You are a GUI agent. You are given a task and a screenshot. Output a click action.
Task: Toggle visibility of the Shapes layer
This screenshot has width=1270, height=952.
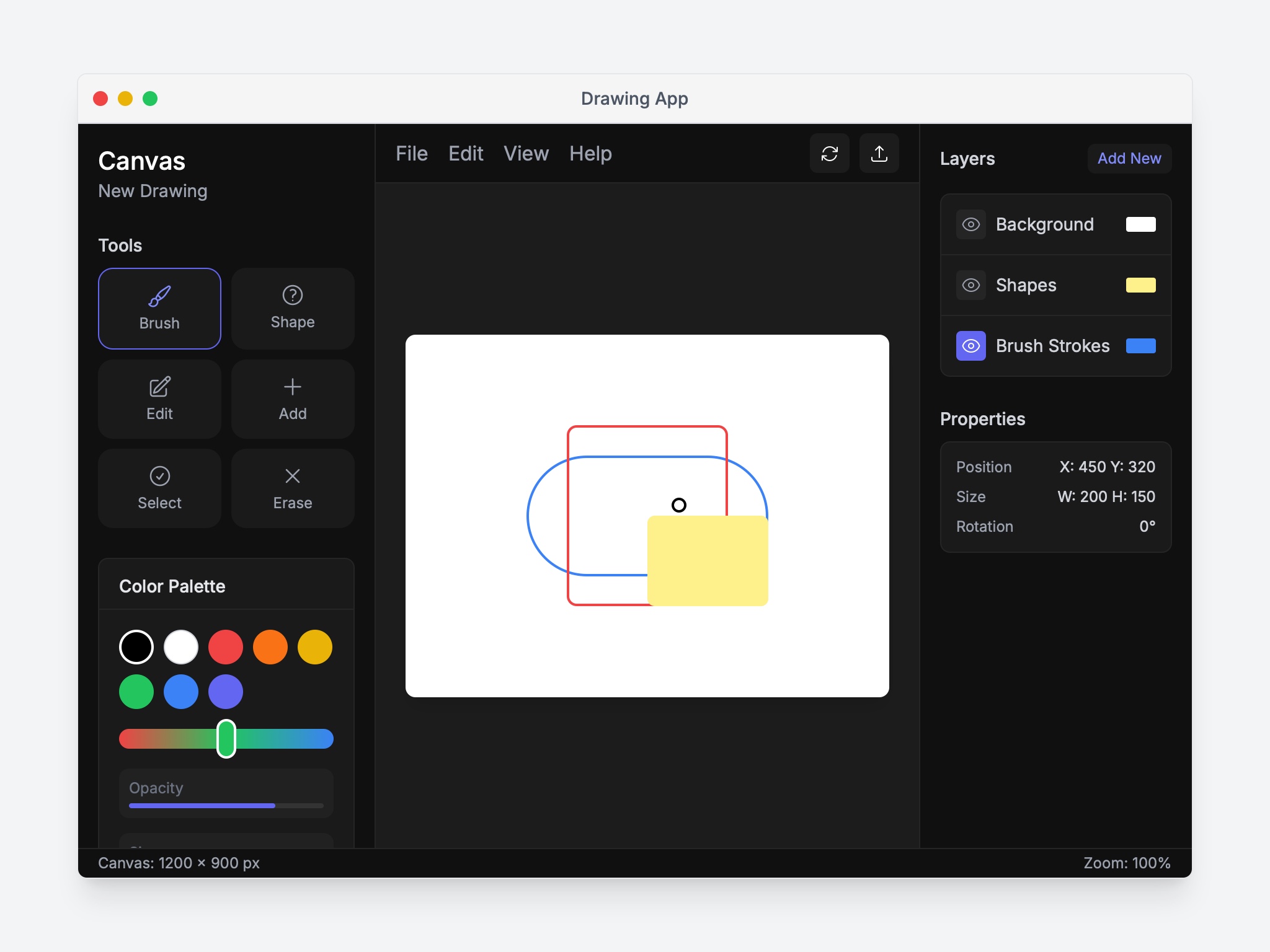[x=971, y=284]
